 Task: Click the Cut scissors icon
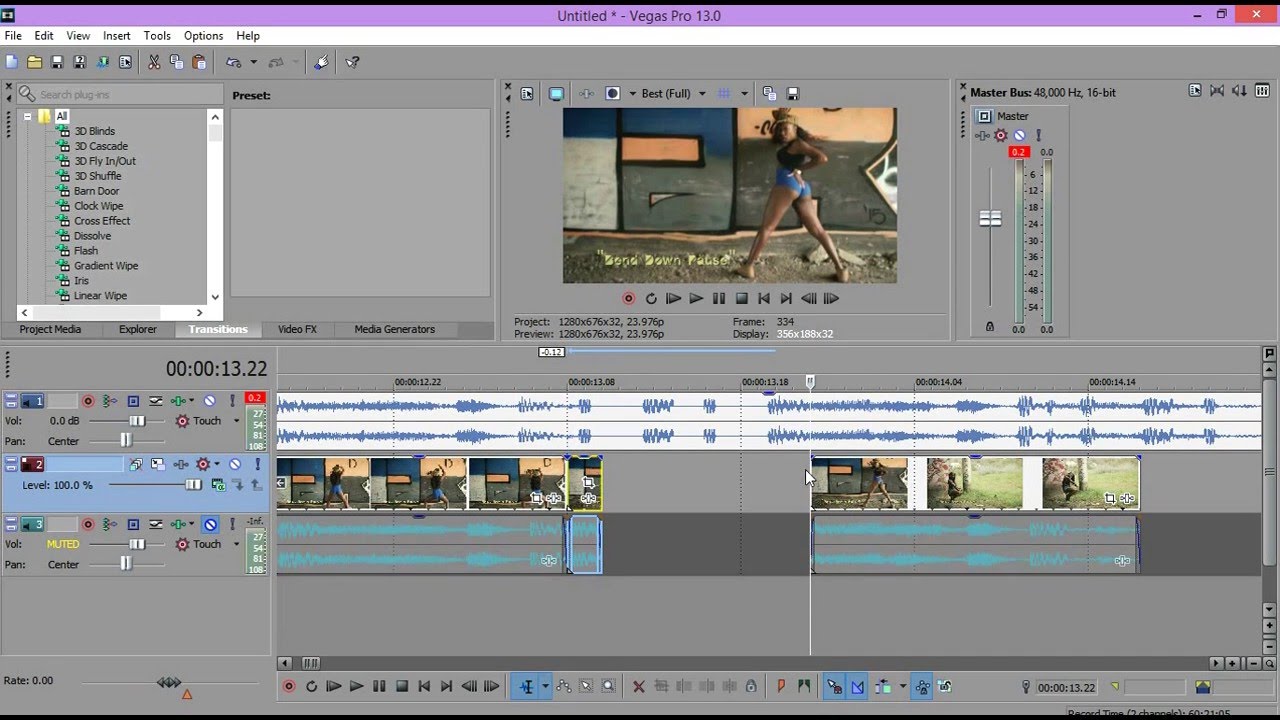tap(154, 62)
